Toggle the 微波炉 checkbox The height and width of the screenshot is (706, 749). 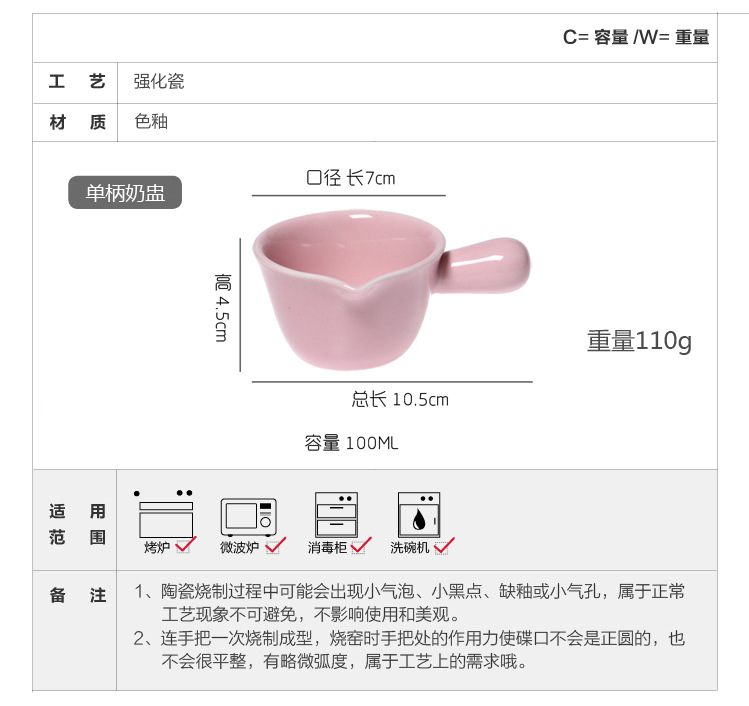click(275, 546)
